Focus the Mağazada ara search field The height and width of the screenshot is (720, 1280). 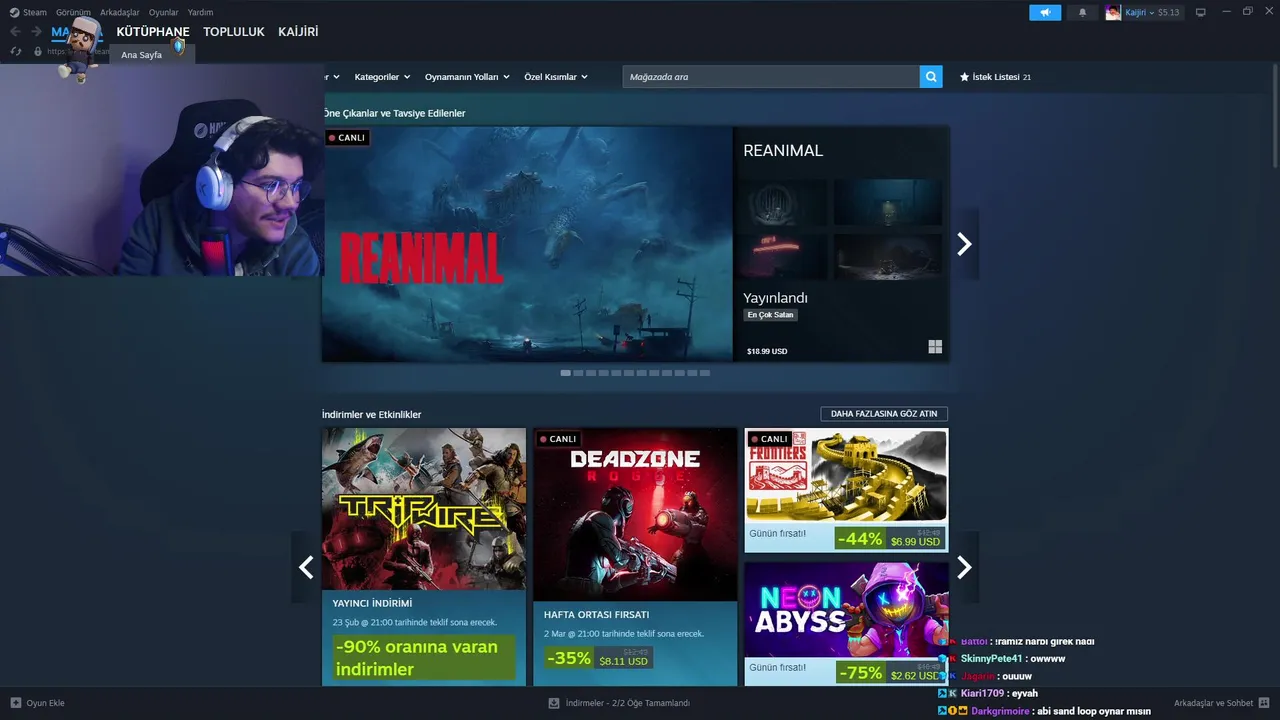[x=771, y=77]
